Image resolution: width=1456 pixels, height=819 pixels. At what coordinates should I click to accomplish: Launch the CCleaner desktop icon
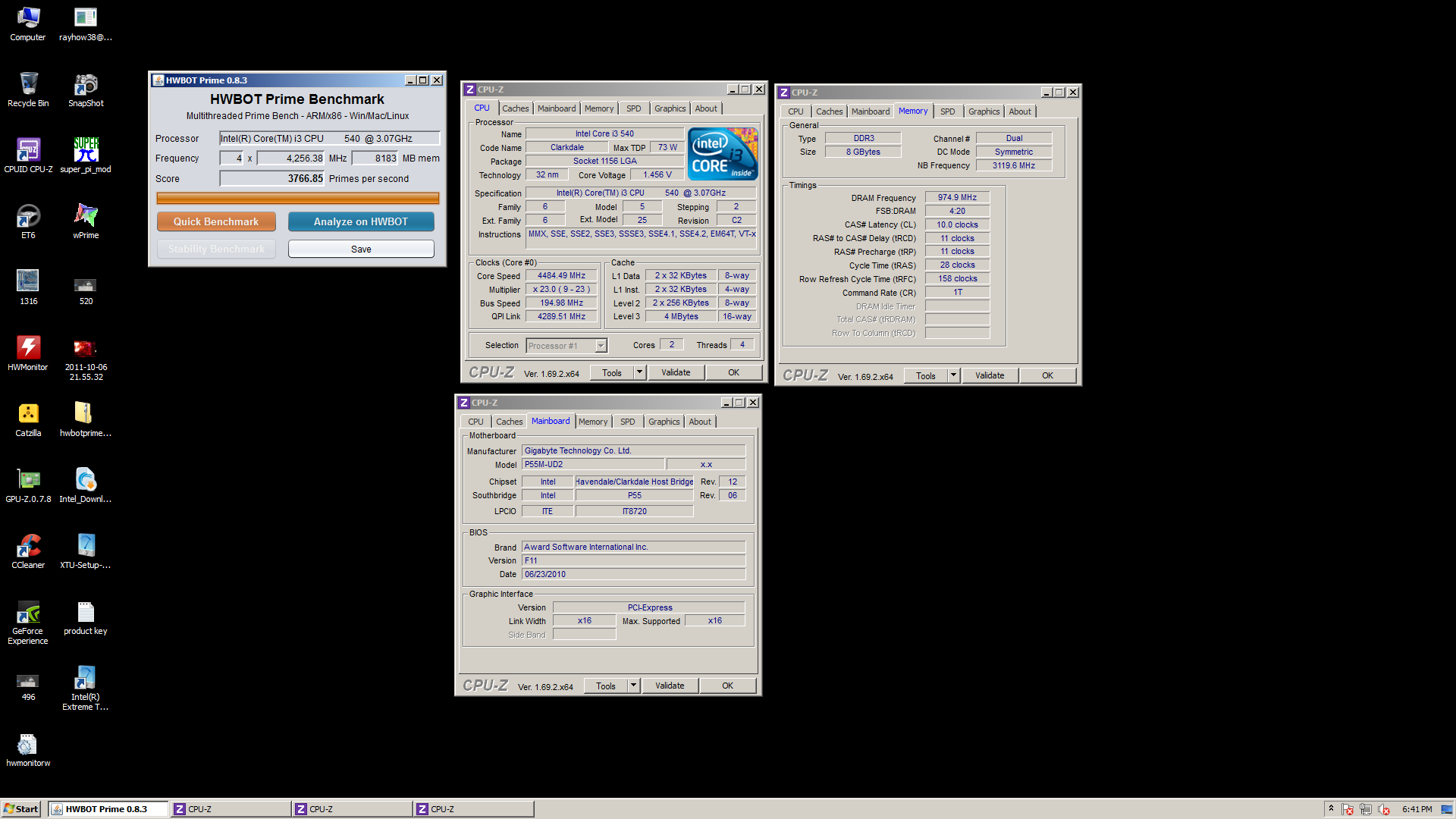tap(28, 551)
